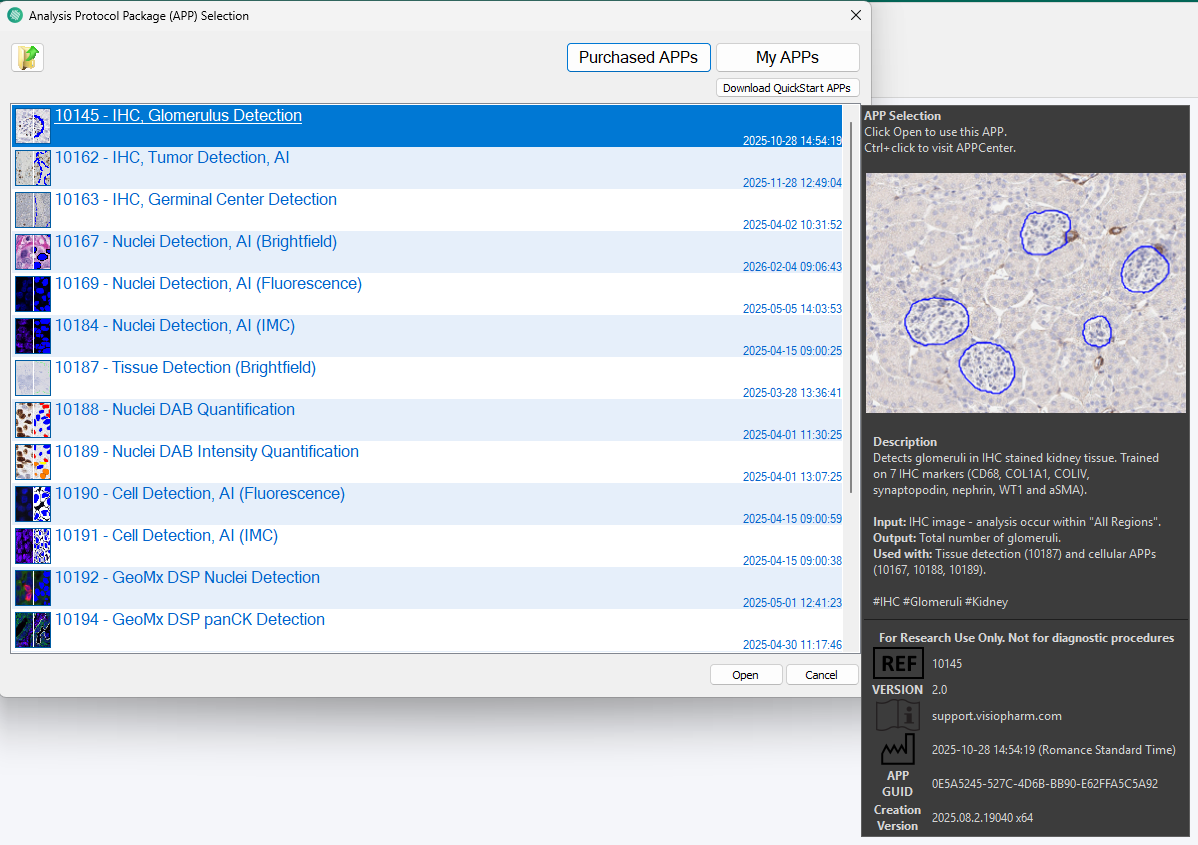Click thumbnail icon of 10190 Cell Detection Fluorescence
The image size is (1198, 845).
[33, 504]
